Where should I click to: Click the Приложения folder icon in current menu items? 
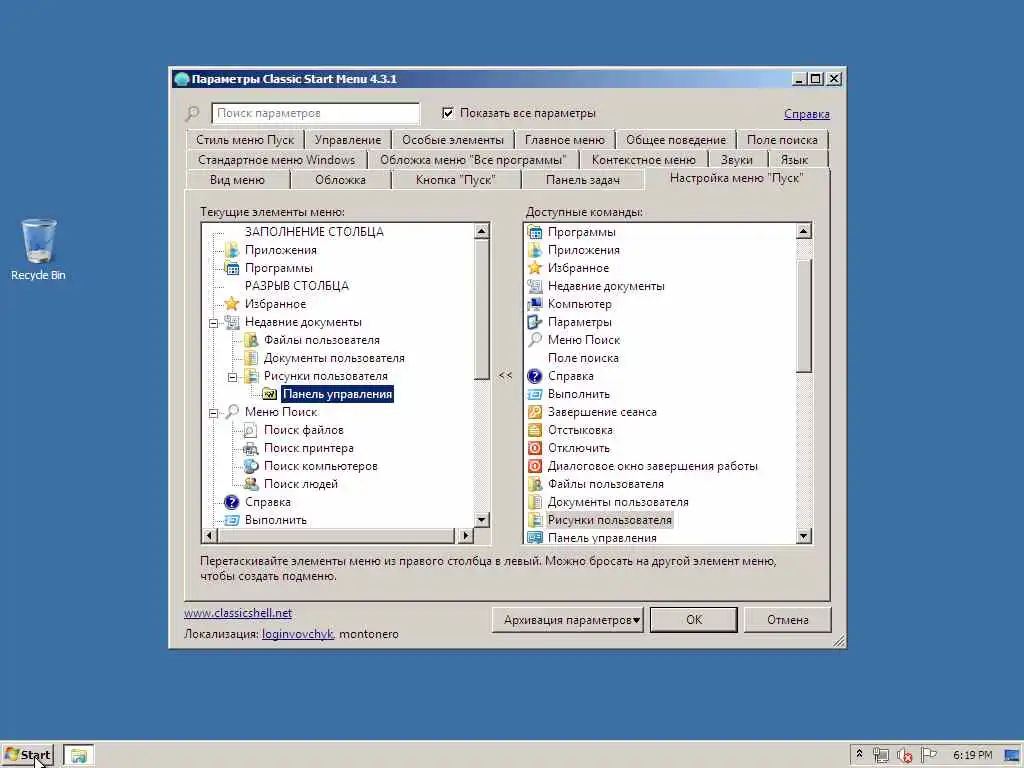coord(232,250)
